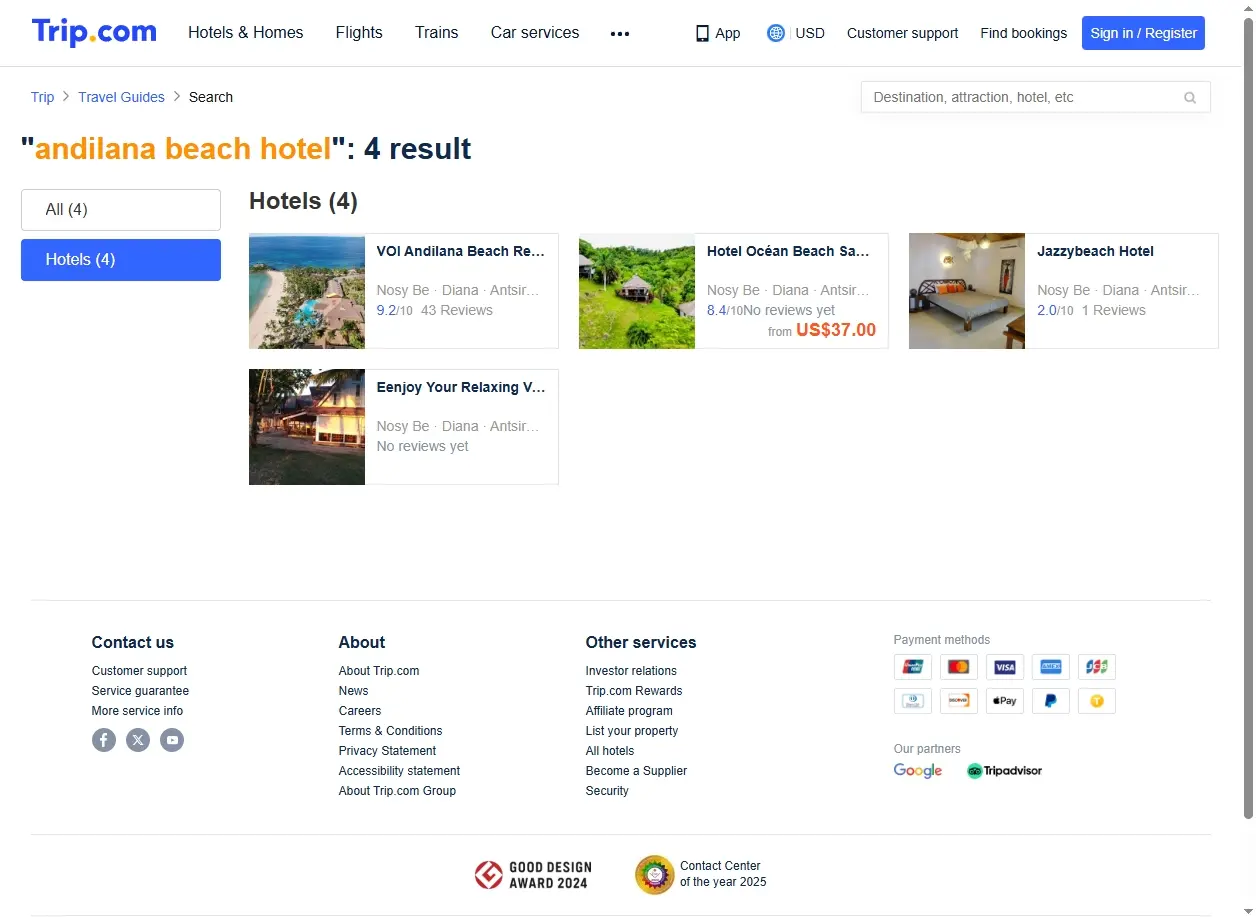1256x921 pixels.
Task: Click the Contact Center award badge
Action: (x=701, y=874)
